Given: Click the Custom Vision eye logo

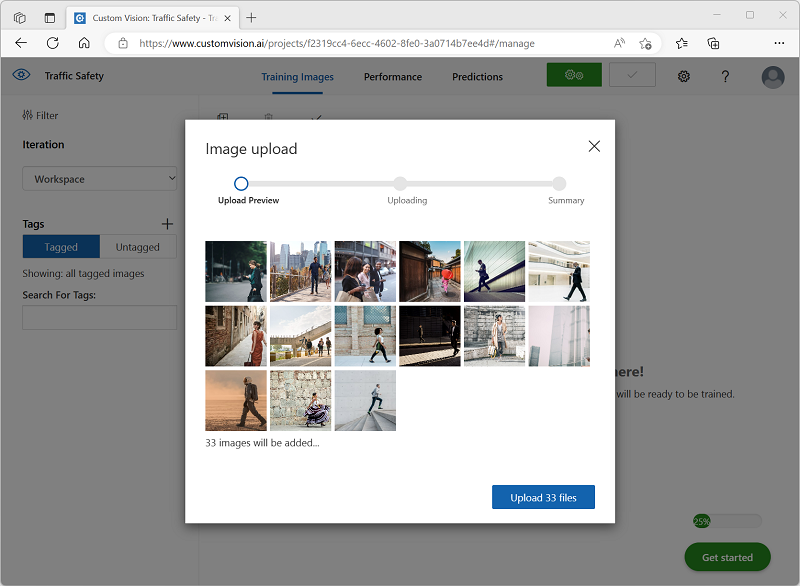Looking at the screenshot, I should pyautogui.click(x=21, y=75).
